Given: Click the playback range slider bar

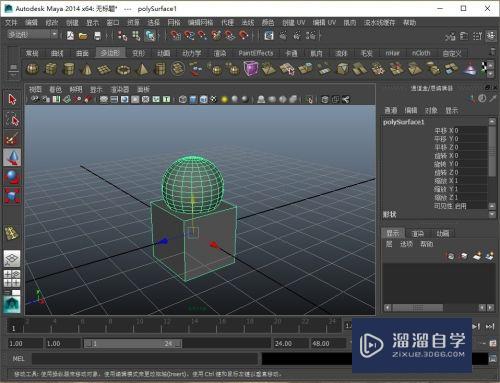Looking at the screenshot, I should tap(133, 343).
